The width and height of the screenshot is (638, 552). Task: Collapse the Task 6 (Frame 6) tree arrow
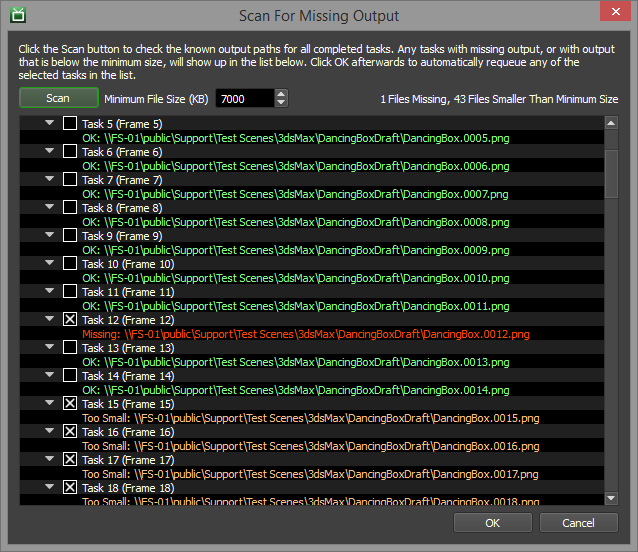pos(49,151)
